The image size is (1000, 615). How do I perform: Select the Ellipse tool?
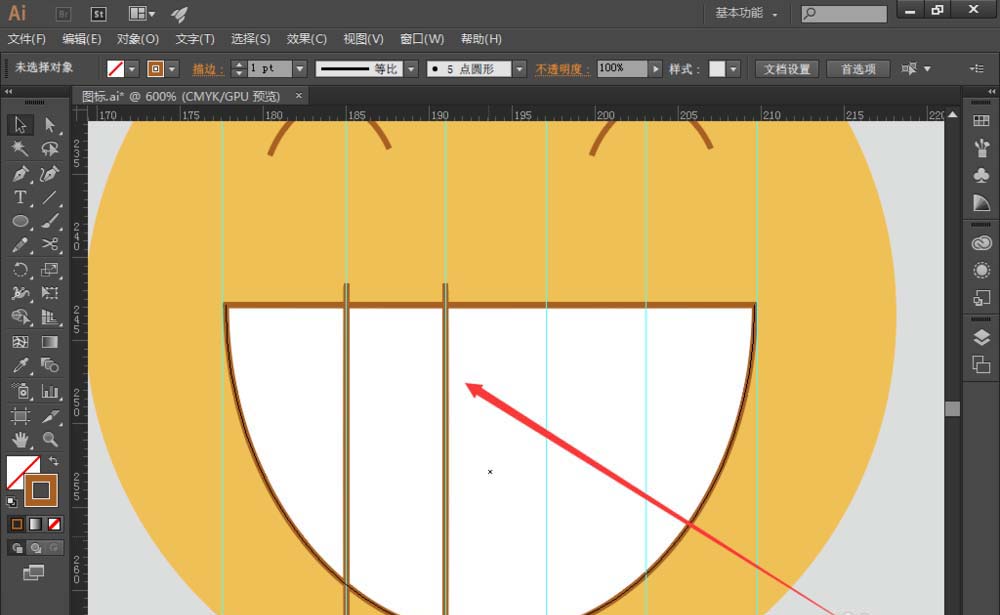pos(20,221)
